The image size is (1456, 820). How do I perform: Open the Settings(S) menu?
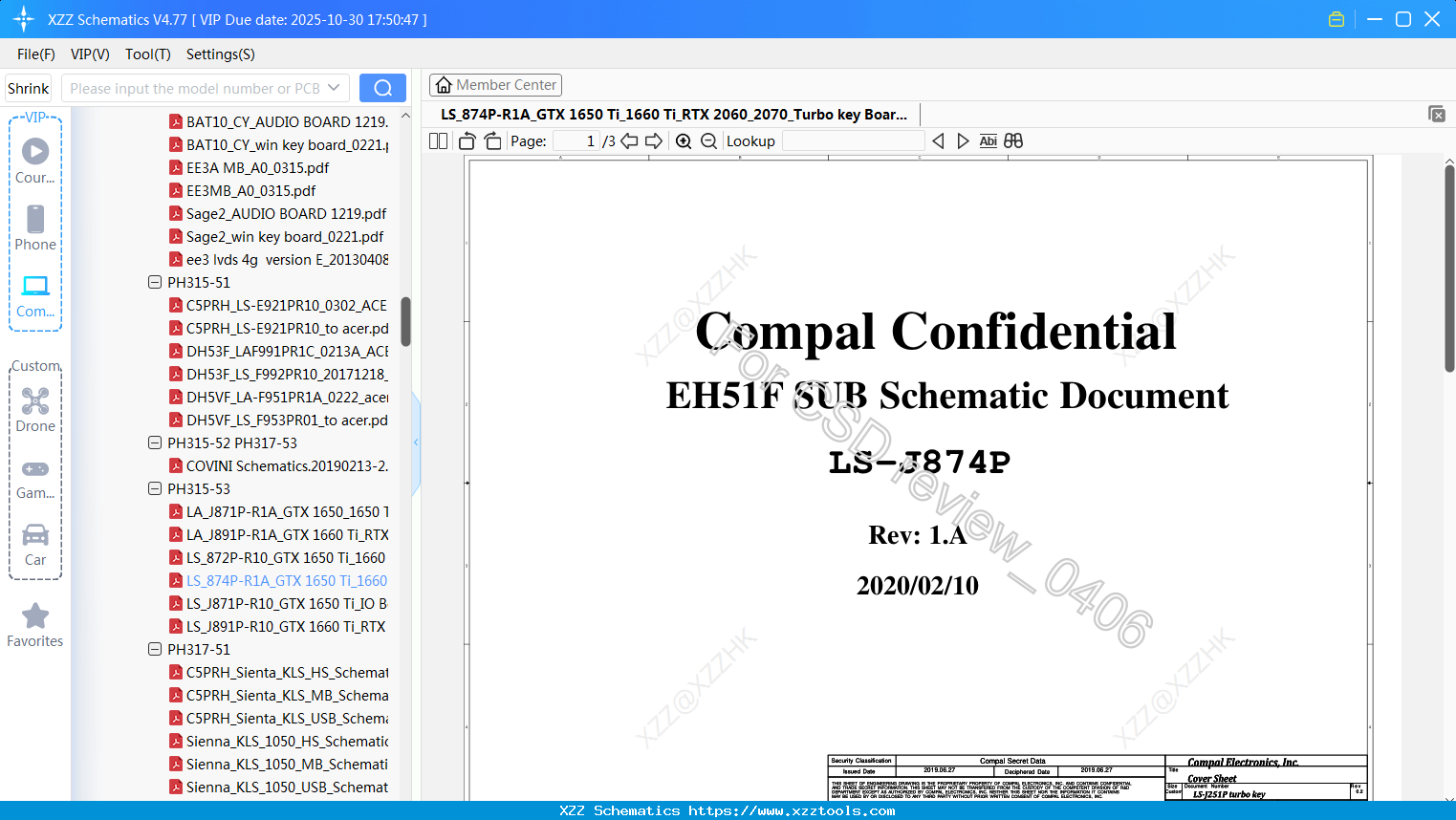point(221,54)
